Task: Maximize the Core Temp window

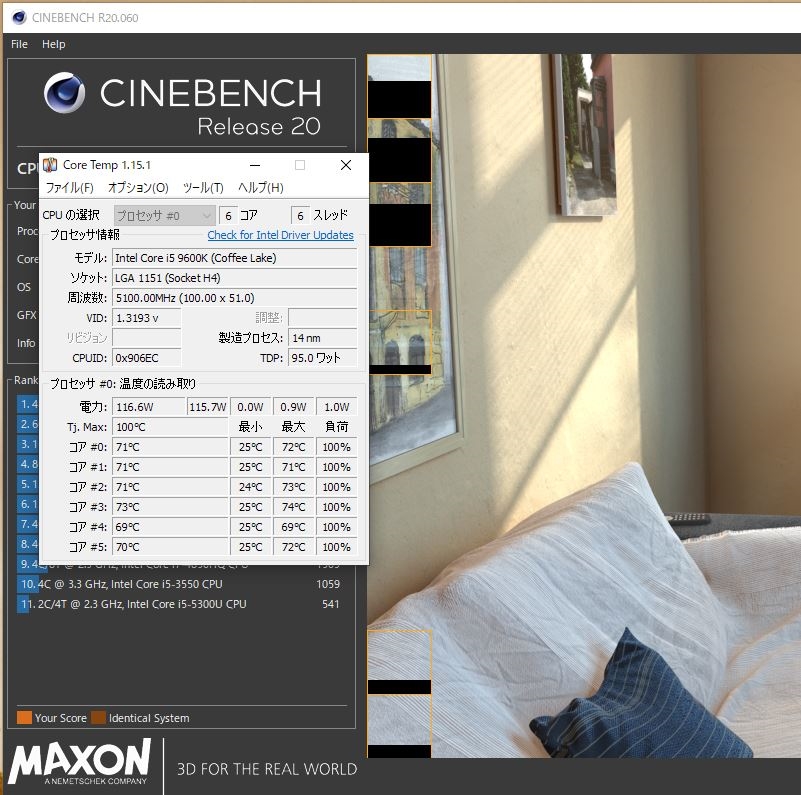Action: tap(300, 165)
